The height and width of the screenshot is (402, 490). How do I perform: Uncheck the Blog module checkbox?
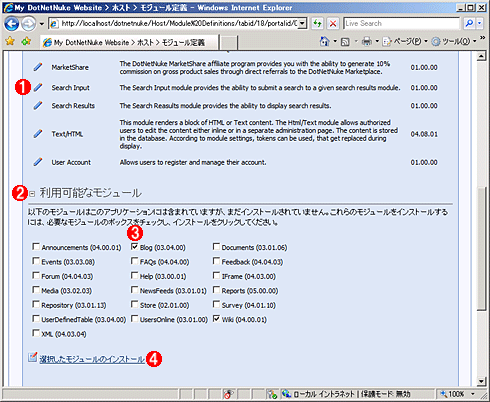point(134,247)
